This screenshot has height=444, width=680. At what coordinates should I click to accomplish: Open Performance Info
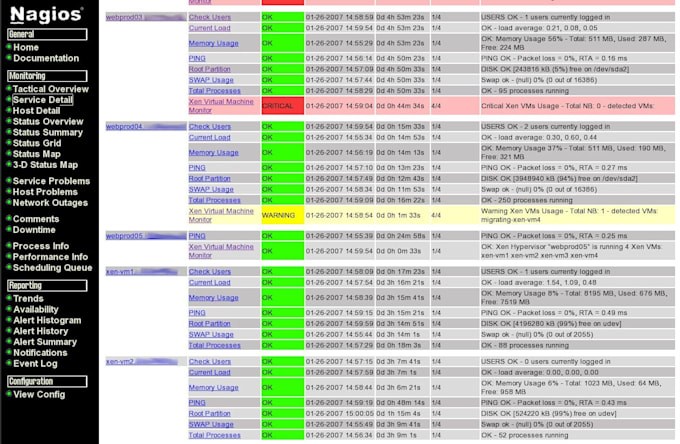(50, 257)
